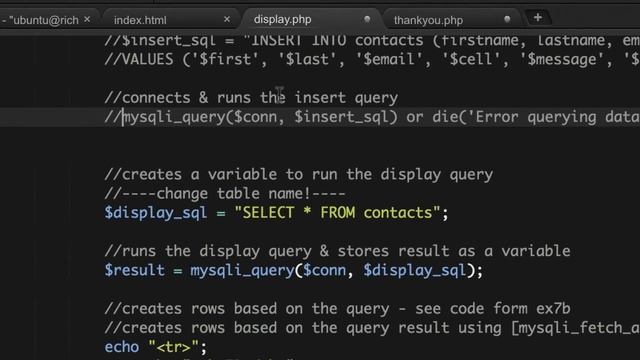Close the ubuntu@rich tab
The image size is (640, 360).
click(87, 19)
